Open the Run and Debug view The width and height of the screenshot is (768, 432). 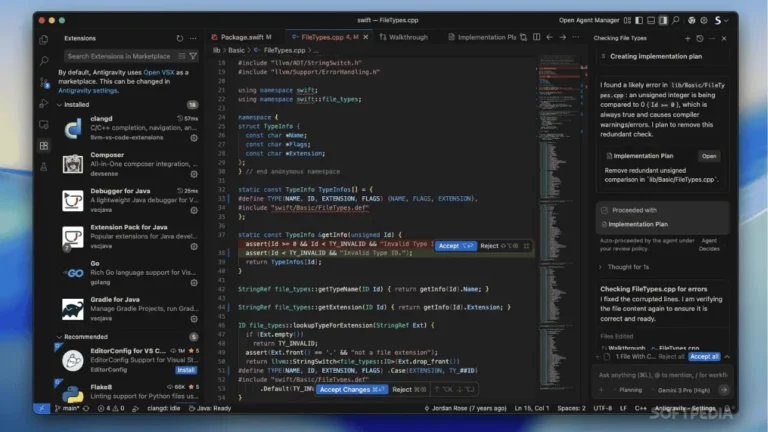click(44, 103)
